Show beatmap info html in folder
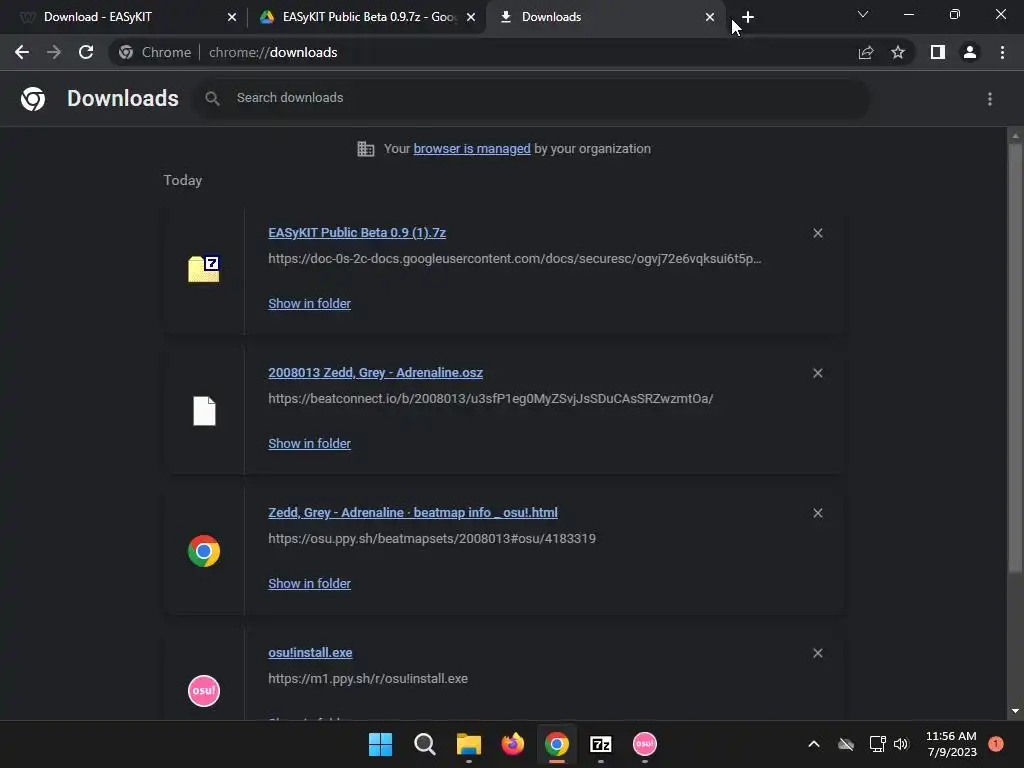1024x768 pixels. tap(310, 583)
